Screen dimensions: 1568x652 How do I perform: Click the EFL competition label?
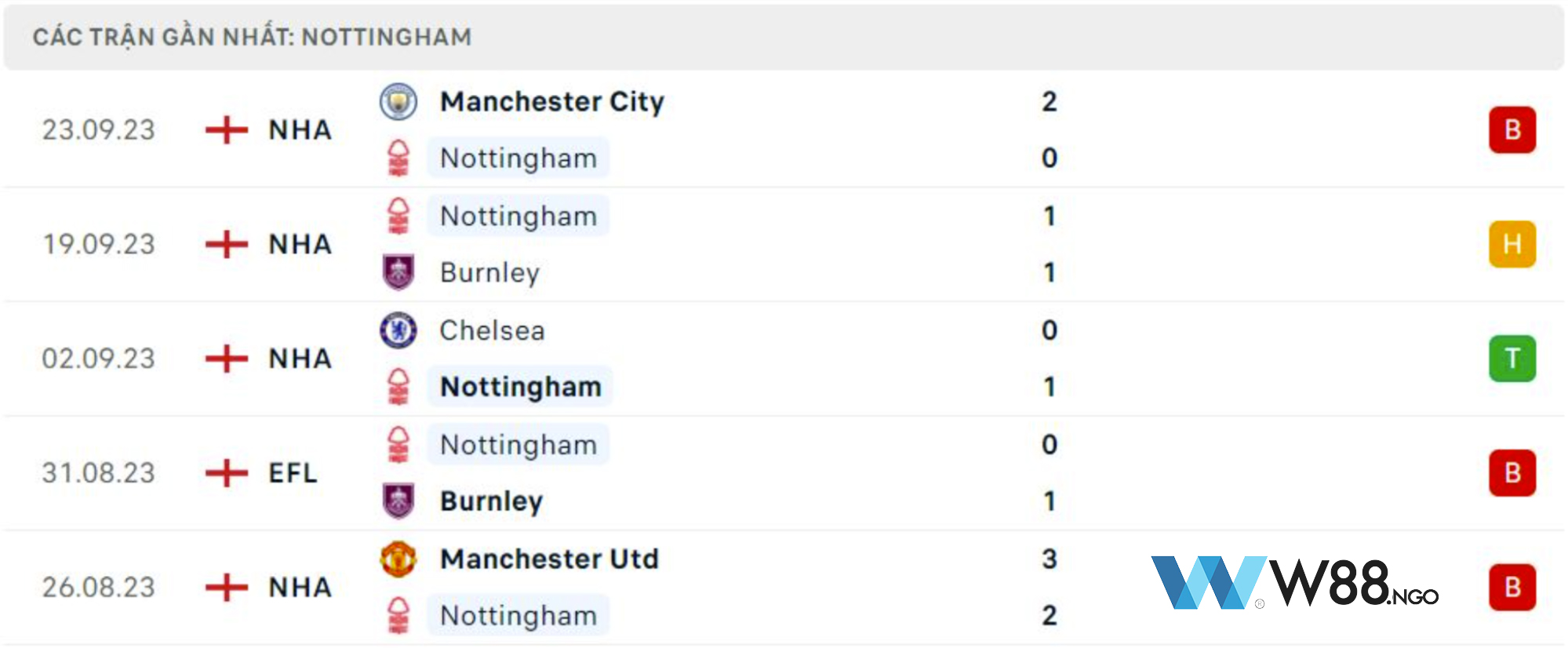(293, 473)
